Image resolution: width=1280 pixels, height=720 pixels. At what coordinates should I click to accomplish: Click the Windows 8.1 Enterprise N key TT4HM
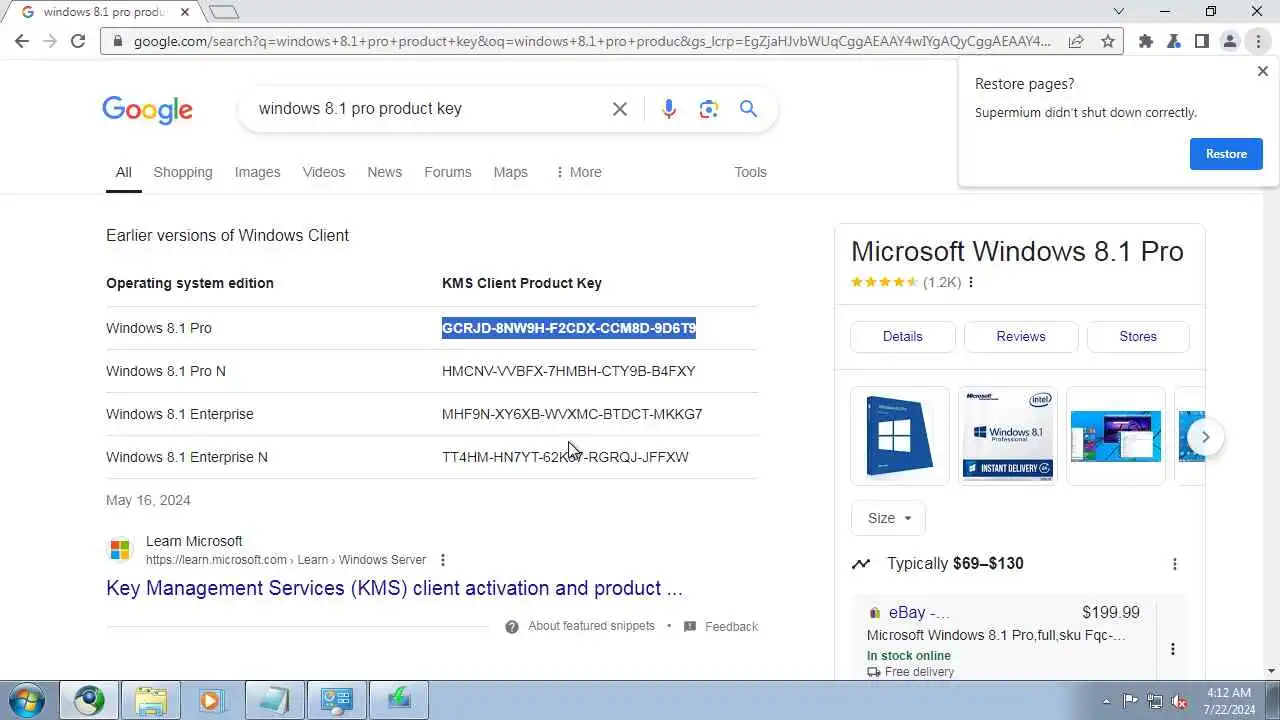(x=565, y=457)
